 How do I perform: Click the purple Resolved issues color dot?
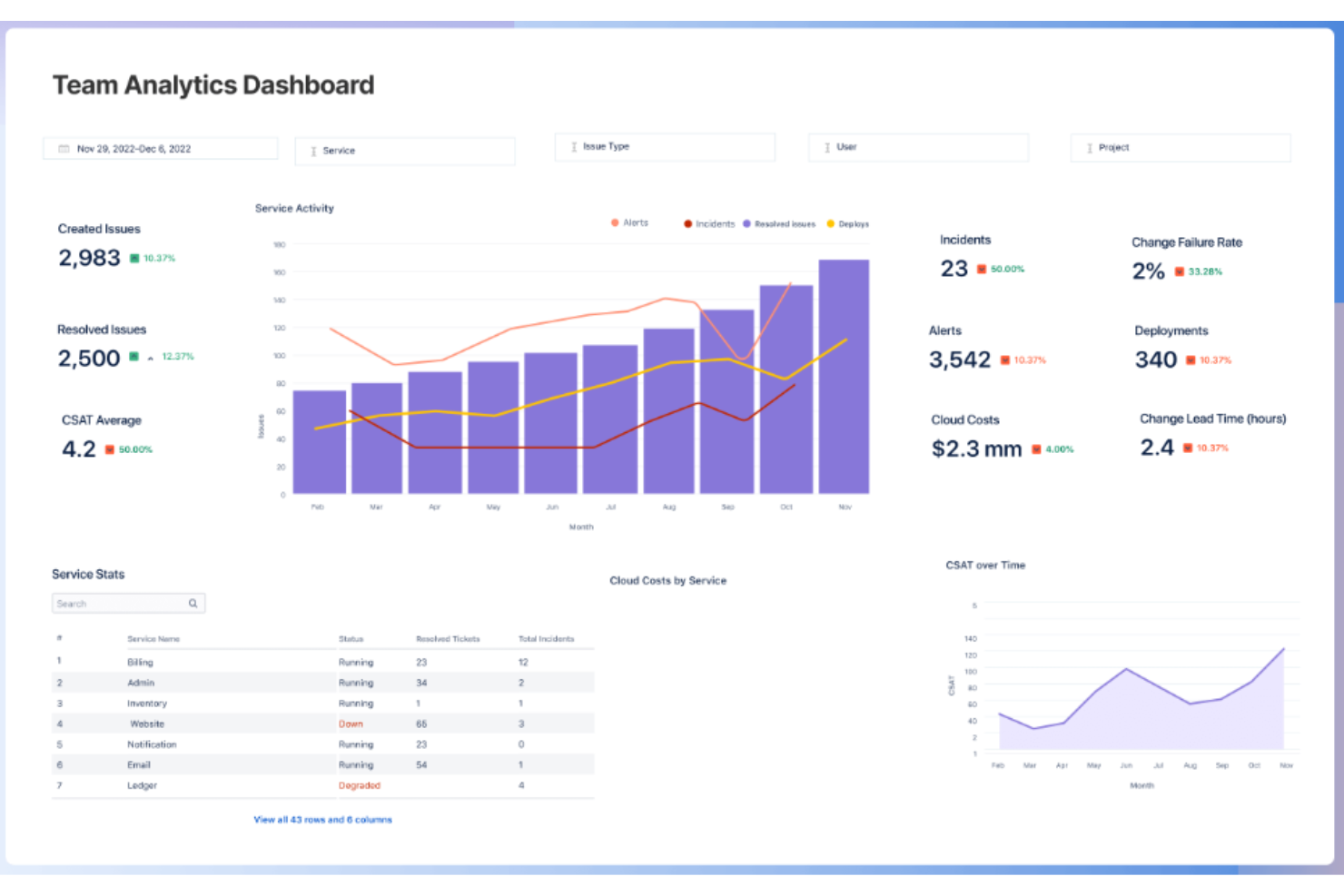tap(746, 223)
